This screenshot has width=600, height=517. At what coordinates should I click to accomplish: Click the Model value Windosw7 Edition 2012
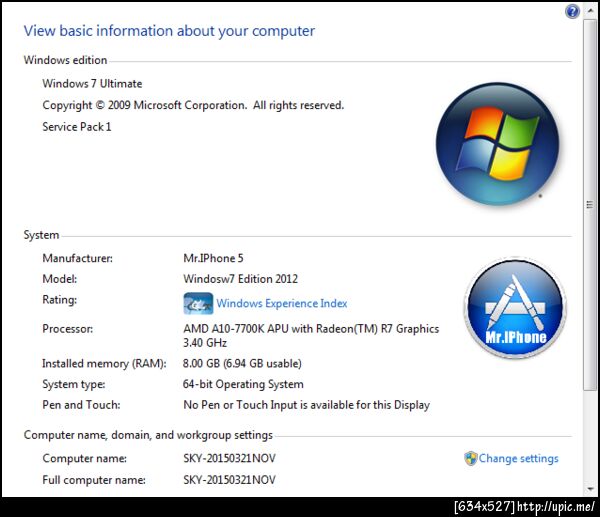coord(240,279)
